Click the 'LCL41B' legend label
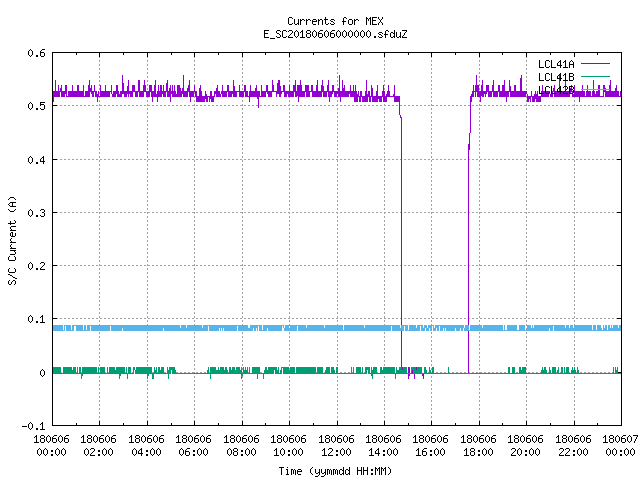Image resolution: width=640 pixels, height=480 pixels. coord(556,77)
